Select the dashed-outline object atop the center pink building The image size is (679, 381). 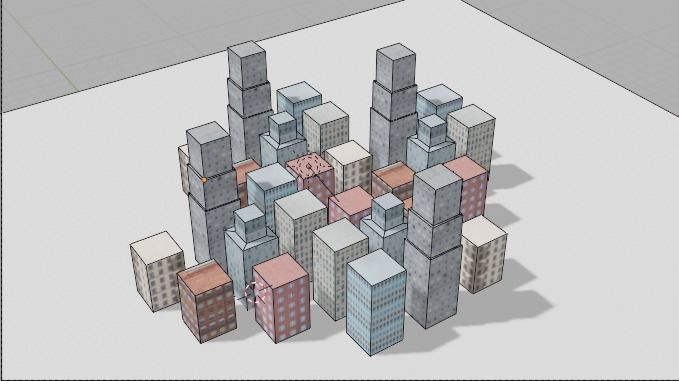309,166
